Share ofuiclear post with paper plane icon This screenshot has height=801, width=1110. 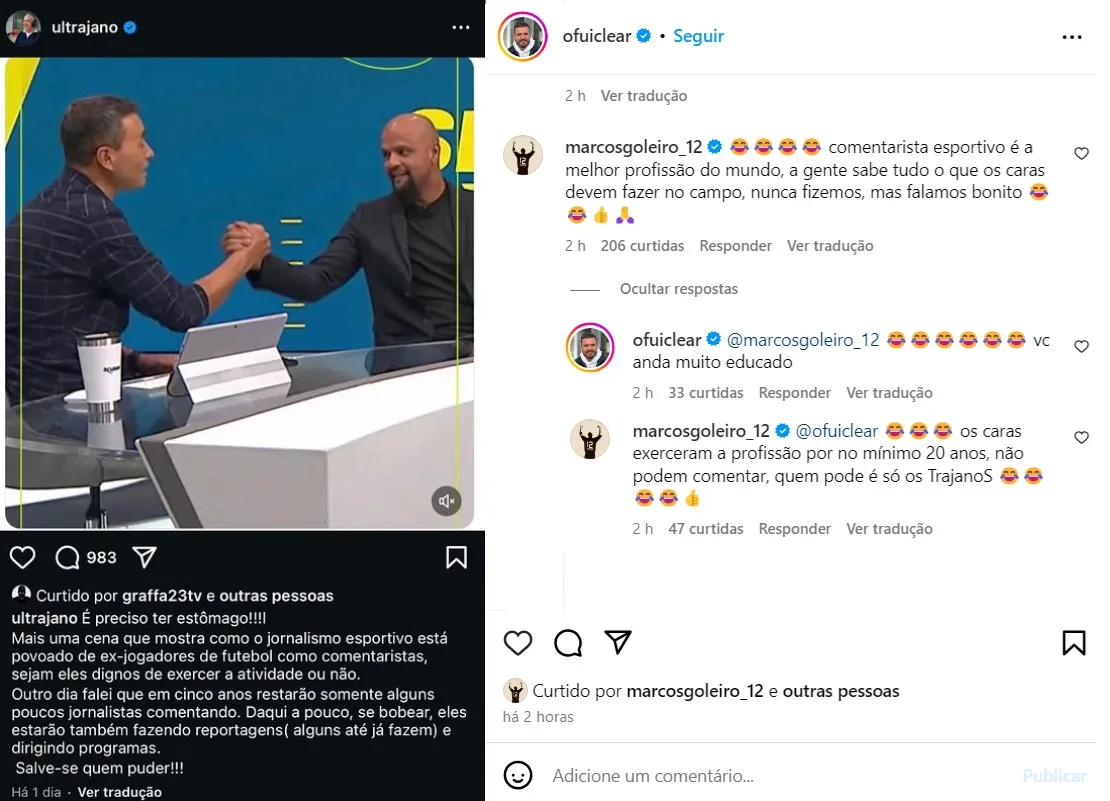[x=618, y=642]
